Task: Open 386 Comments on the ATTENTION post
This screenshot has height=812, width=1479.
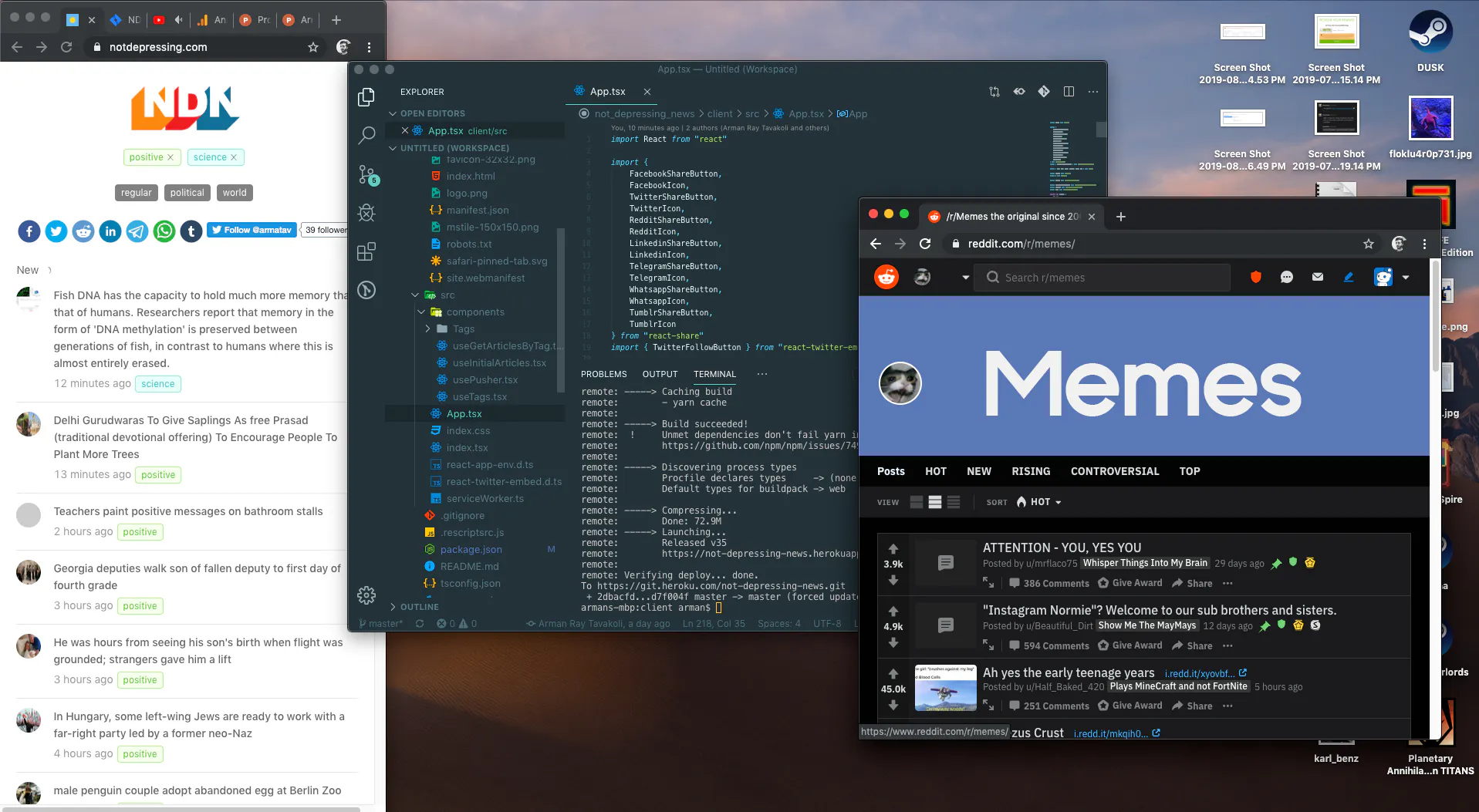Action: 1049,584
